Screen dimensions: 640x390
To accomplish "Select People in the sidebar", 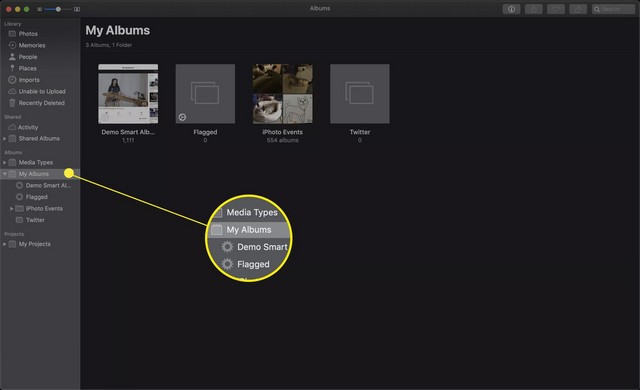I will pos(40,57).
